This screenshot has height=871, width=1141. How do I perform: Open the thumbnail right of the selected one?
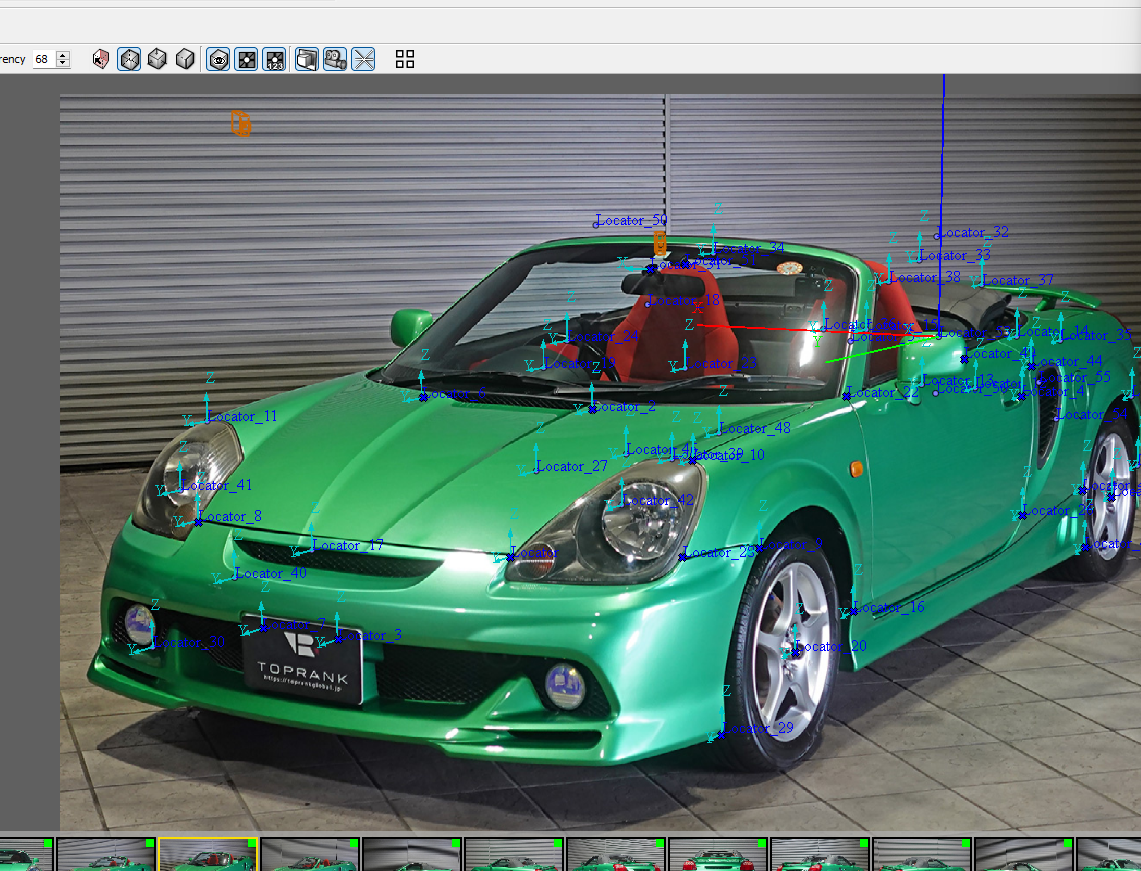(310, 855)
